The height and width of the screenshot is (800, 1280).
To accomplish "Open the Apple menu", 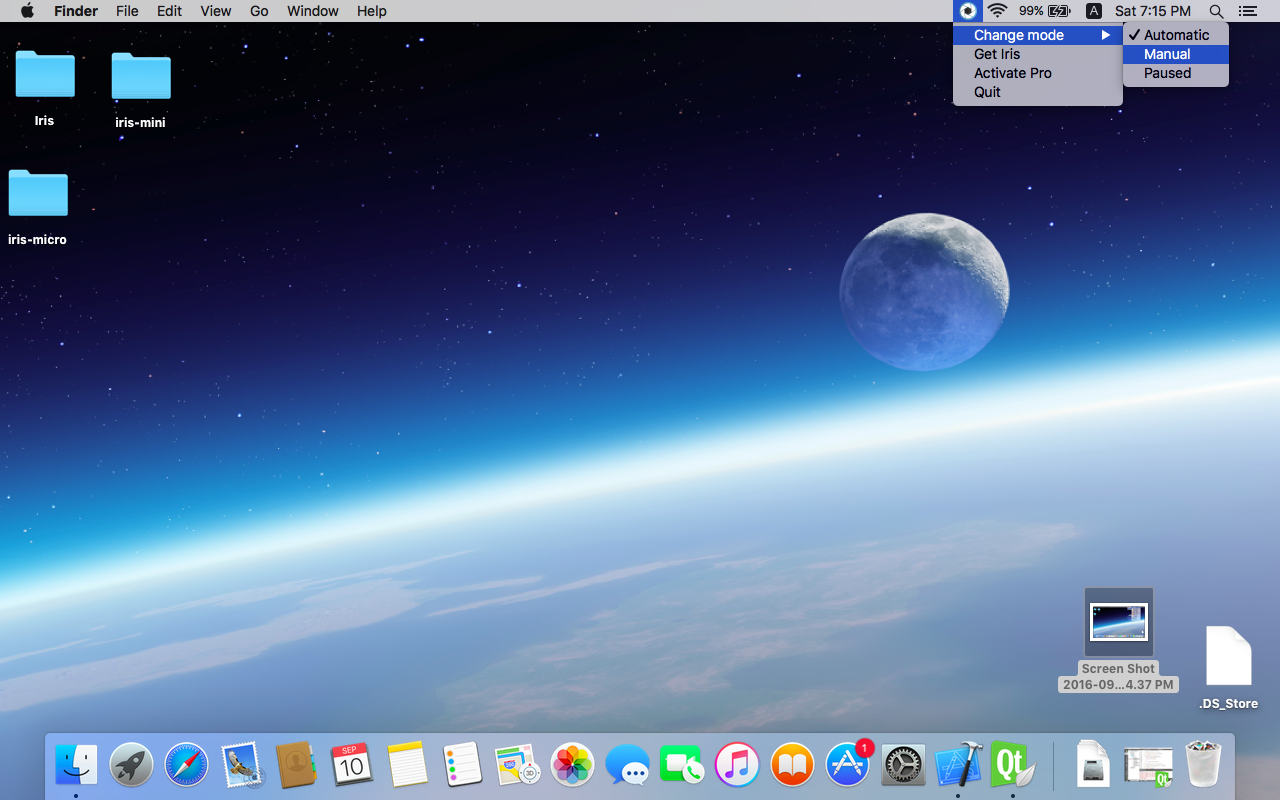I will point(27,11).
